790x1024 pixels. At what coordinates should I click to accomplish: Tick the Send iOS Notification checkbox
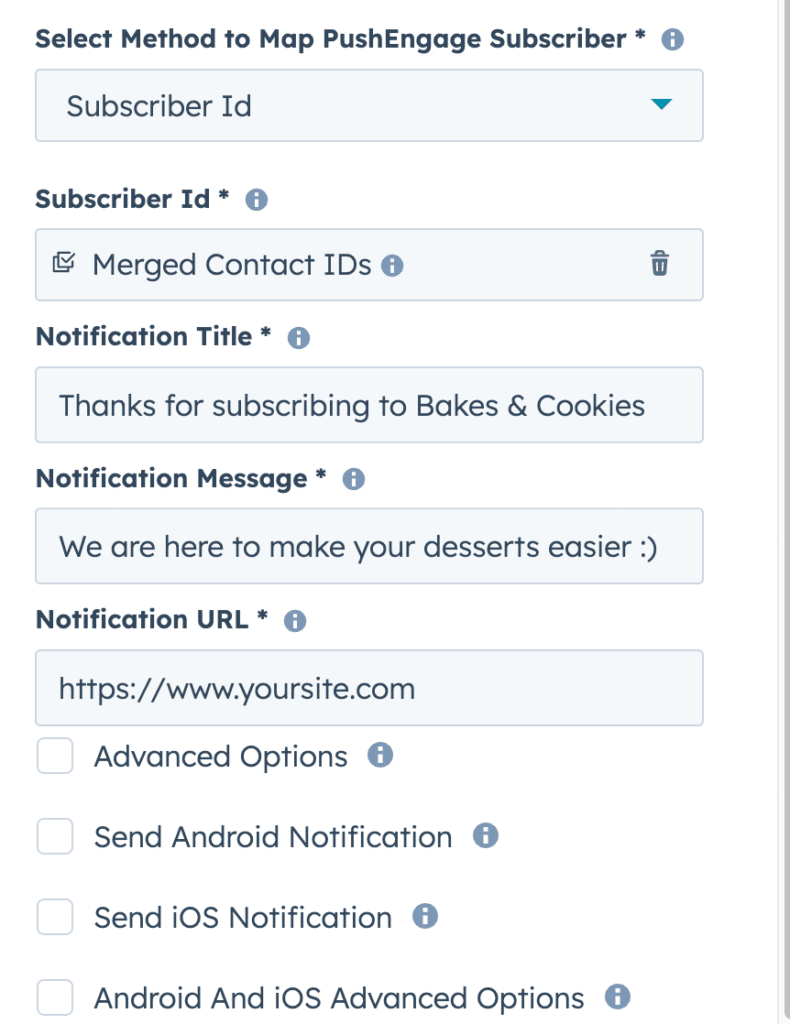[x=55, y=916]
